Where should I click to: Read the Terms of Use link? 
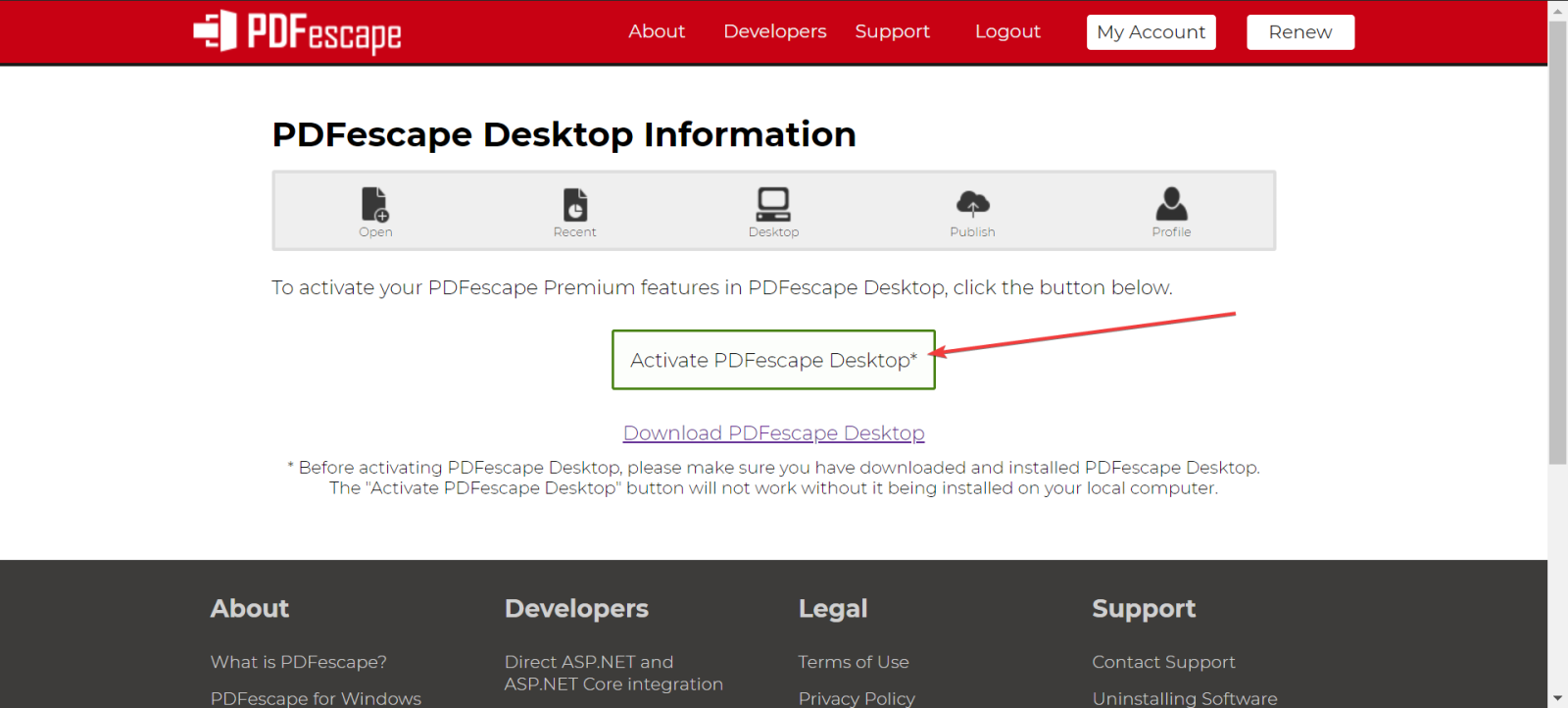click(854, 662)
